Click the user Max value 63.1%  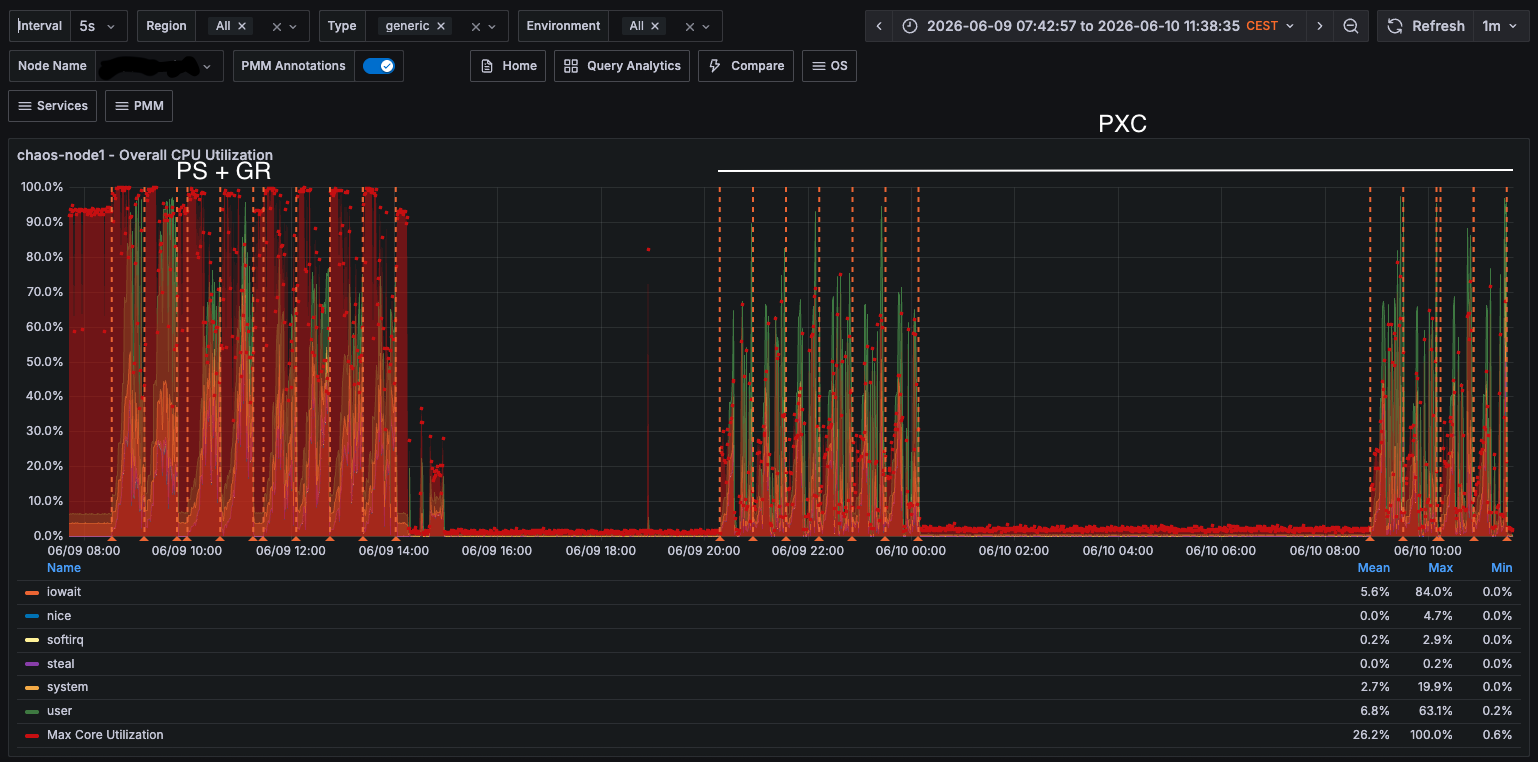coord(1434,711)
